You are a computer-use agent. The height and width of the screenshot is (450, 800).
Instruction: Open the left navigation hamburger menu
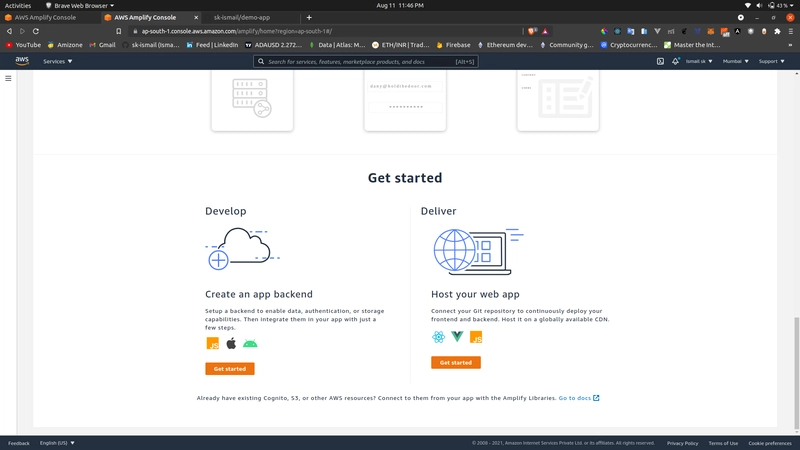[x=9, y=78]
